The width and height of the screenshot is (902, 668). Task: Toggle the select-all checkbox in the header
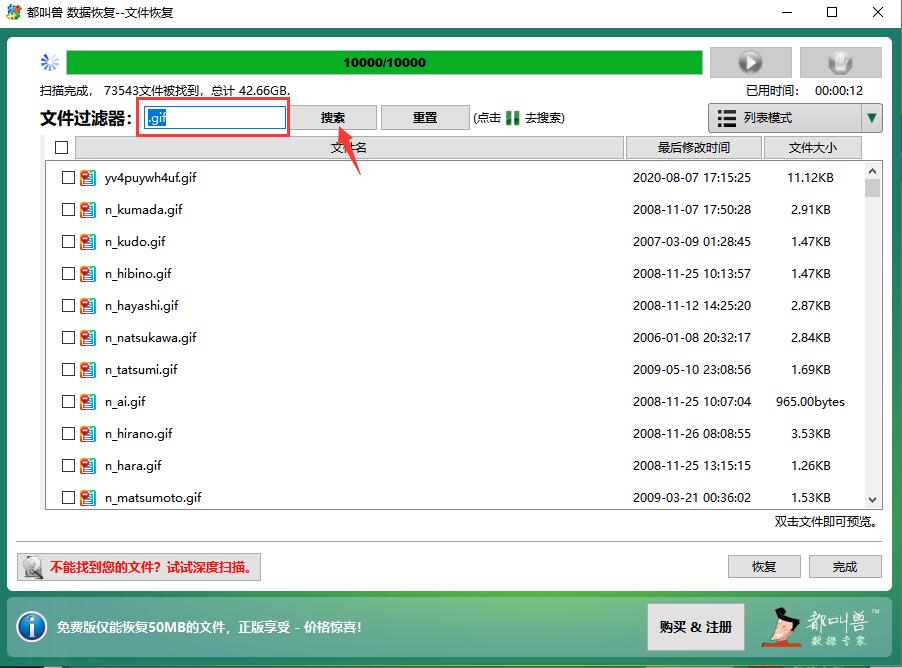pos(62,148)
